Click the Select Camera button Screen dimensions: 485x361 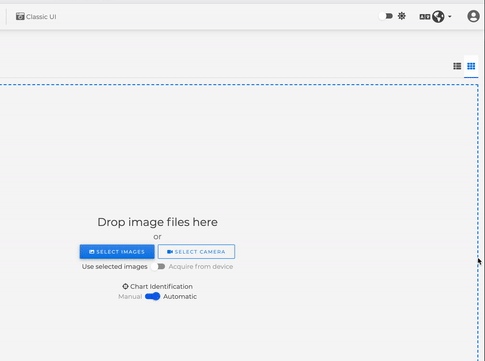196,252
